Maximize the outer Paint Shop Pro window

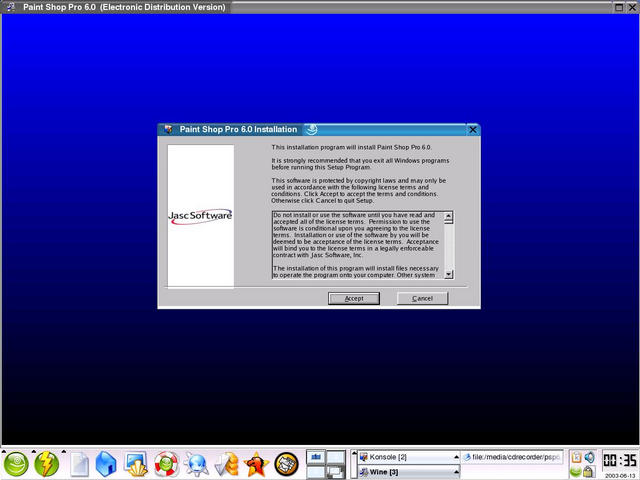coord(619,7)
